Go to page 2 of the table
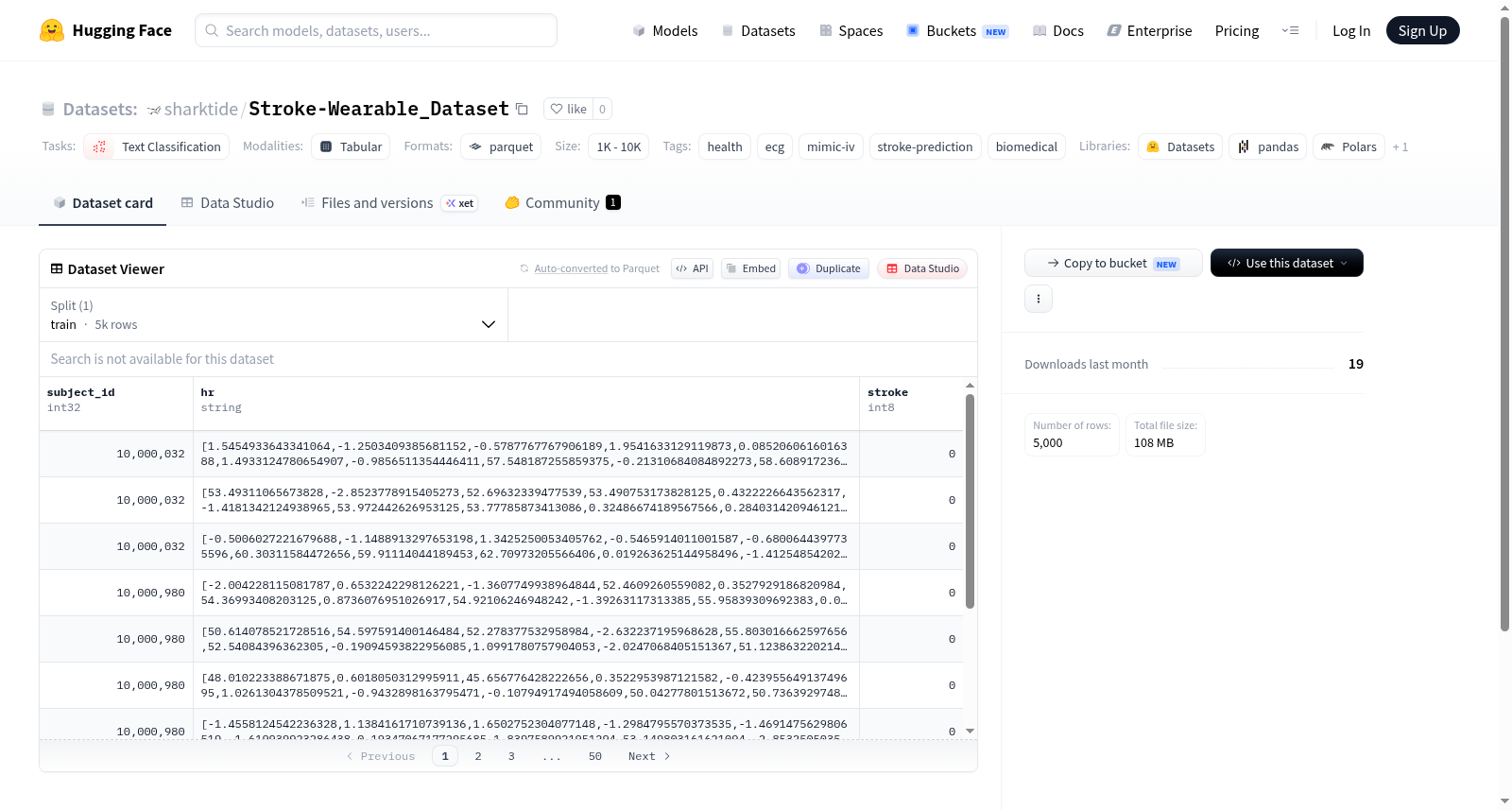This screenshot has height=810, width=1512. pos(478,756)
